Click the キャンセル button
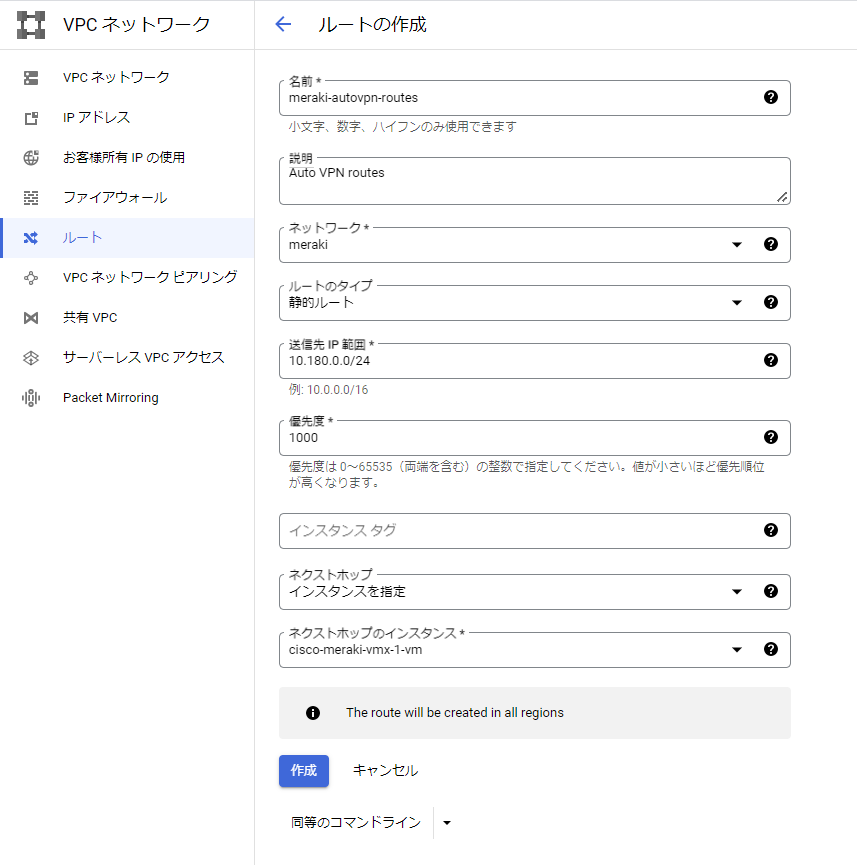 coord(385,770)
